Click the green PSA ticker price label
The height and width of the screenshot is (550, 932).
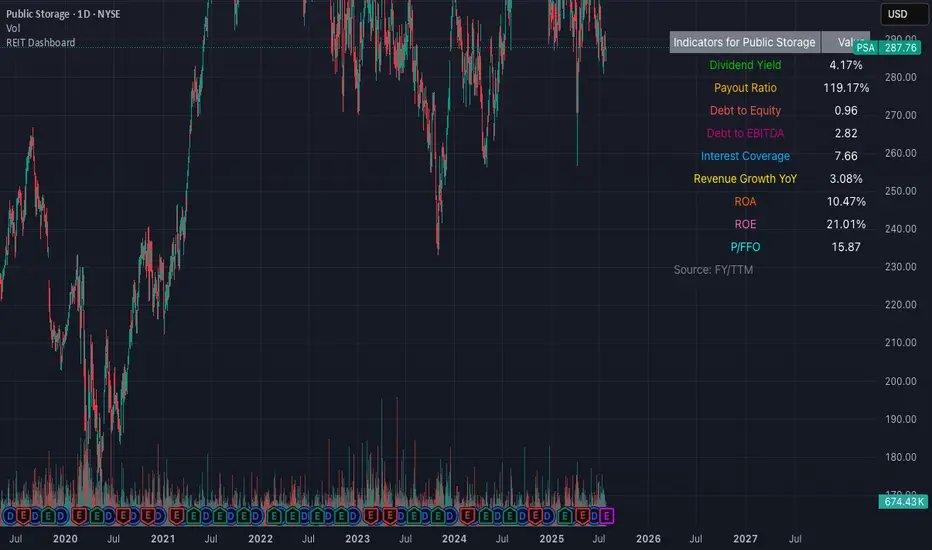pyautogui.click(x=865, y=48)
